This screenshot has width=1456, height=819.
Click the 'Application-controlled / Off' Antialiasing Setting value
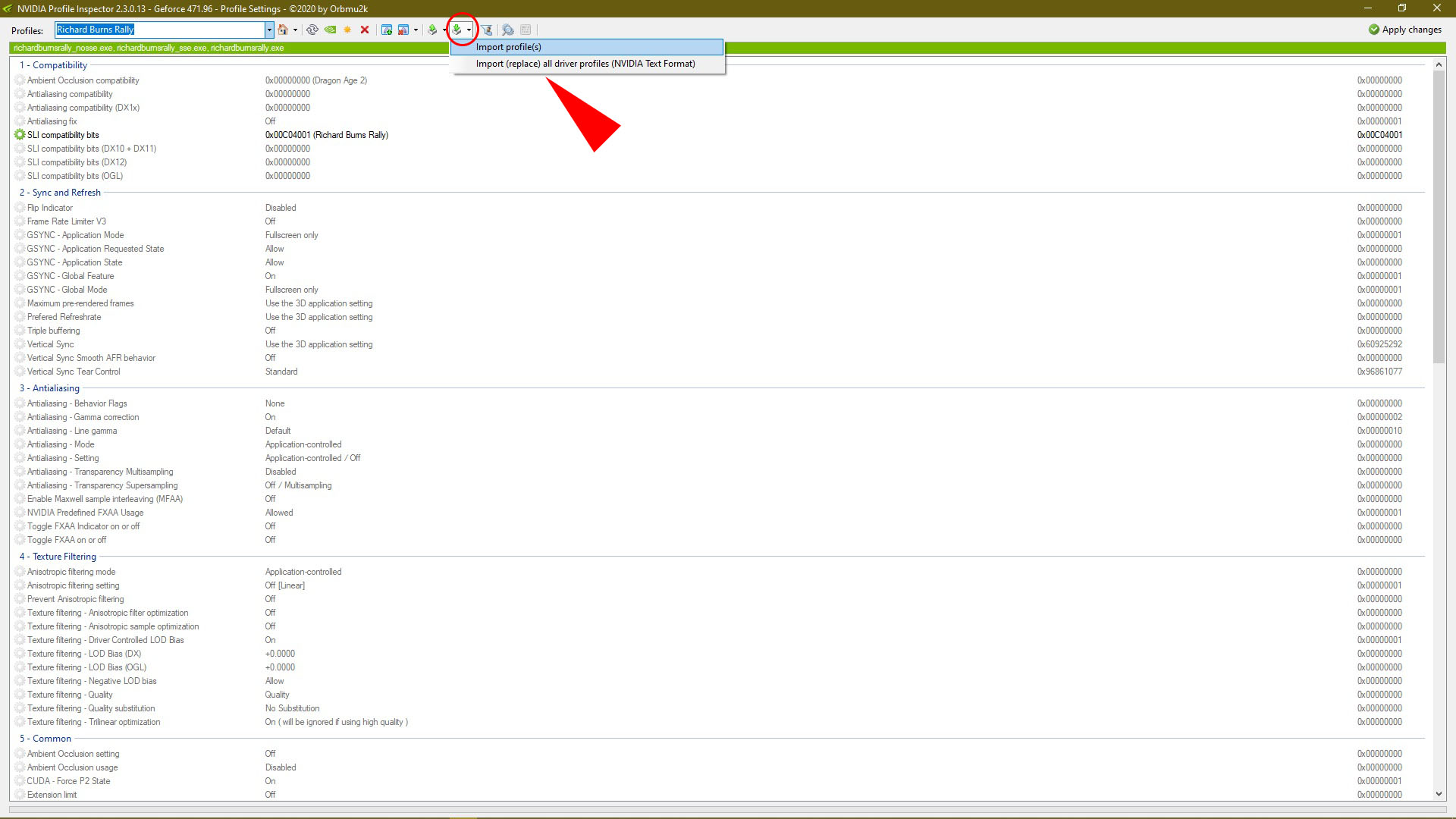click(x=312, y=458)
